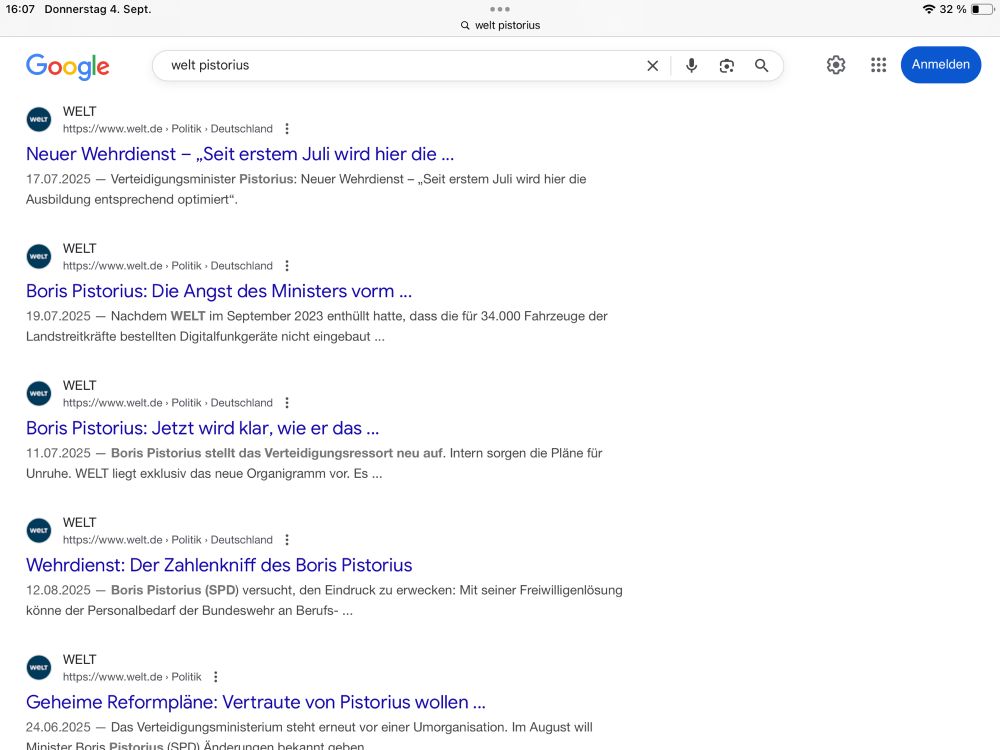The height and width of the screenshot is (750, 1000).
Task: Start voice search with the microphone
Action: 691,66
